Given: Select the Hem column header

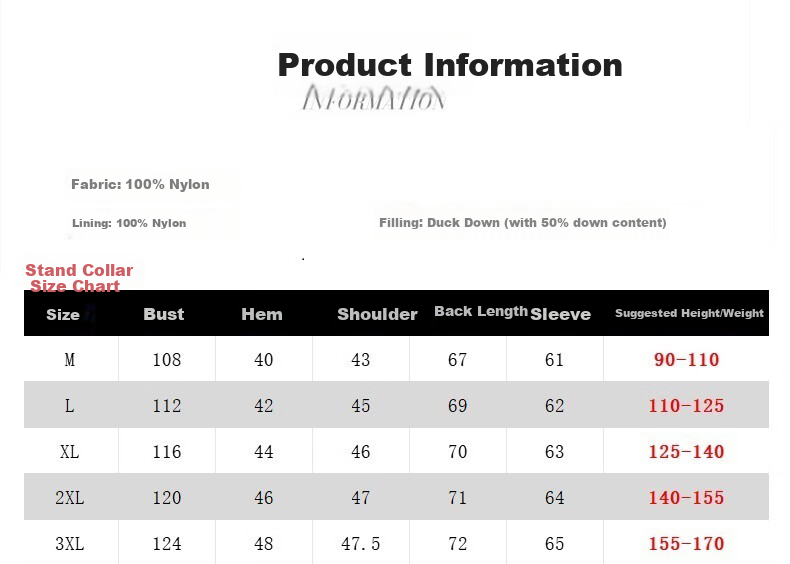Looking at the screenshot, I should [x=262, y=315].
